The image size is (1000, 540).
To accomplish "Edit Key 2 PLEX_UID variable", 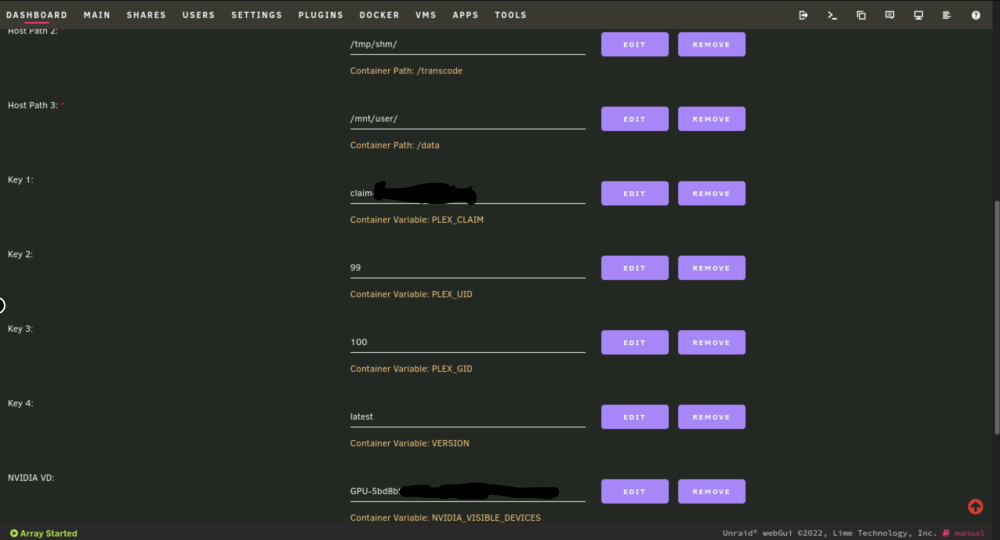I will point(635,268).
